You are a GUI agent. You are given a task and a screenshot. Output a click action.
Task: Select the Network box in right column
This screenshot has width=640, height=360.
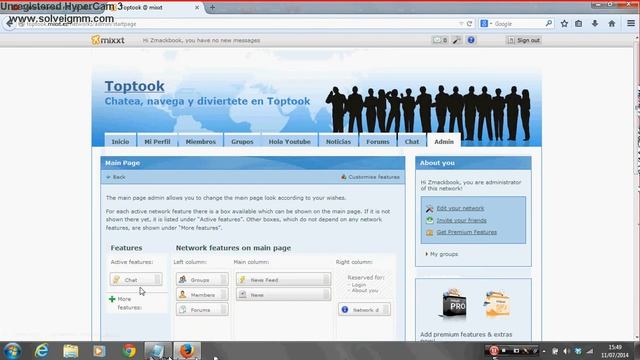364,310
